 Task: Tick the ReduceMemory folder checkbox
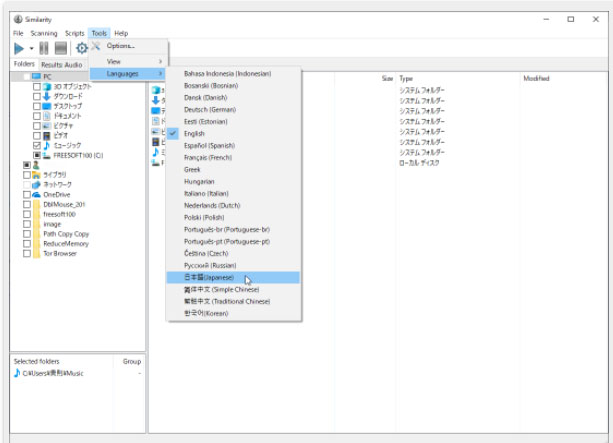click(x=27, y=244)
